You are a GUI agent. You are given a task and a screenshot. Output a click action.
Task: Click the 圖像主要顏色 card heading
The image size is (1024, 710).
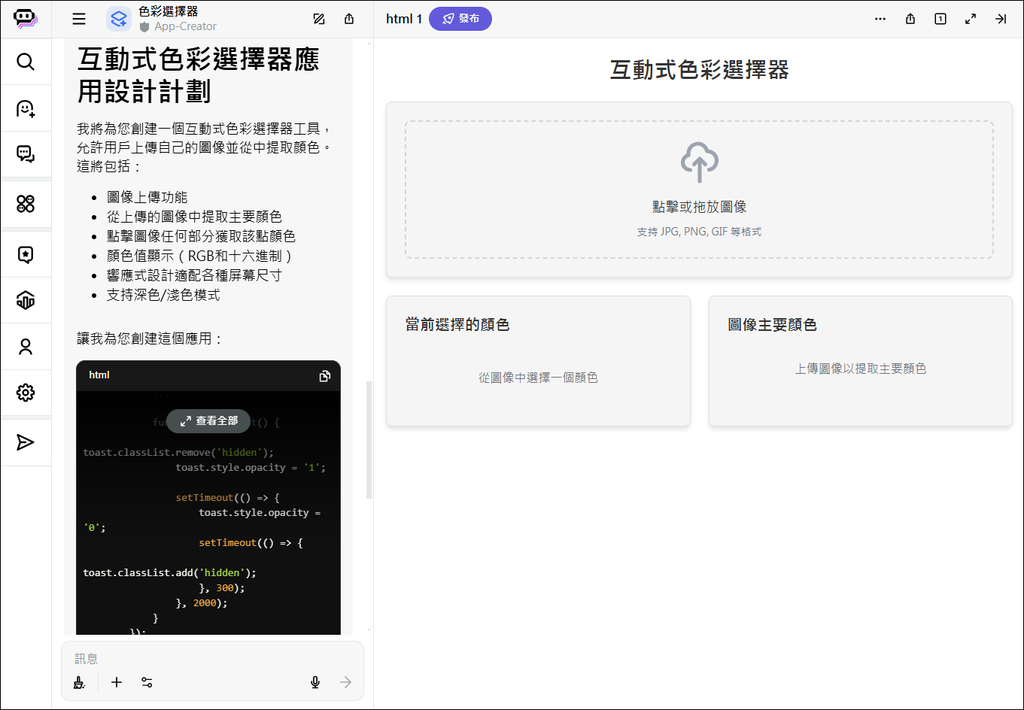772,325
